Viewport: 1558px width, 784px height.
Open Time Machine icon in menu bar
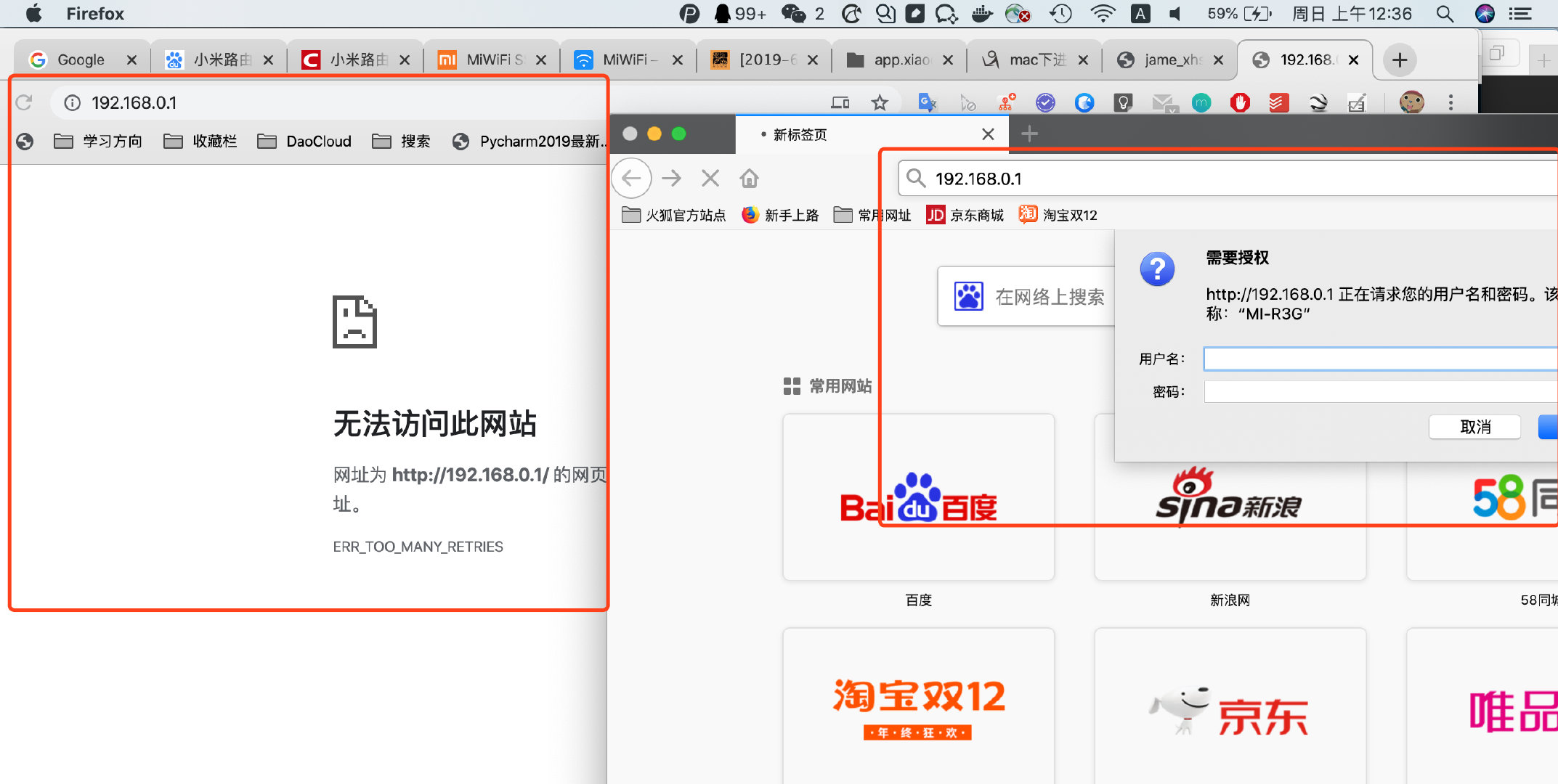click(x=1060, y=13)
